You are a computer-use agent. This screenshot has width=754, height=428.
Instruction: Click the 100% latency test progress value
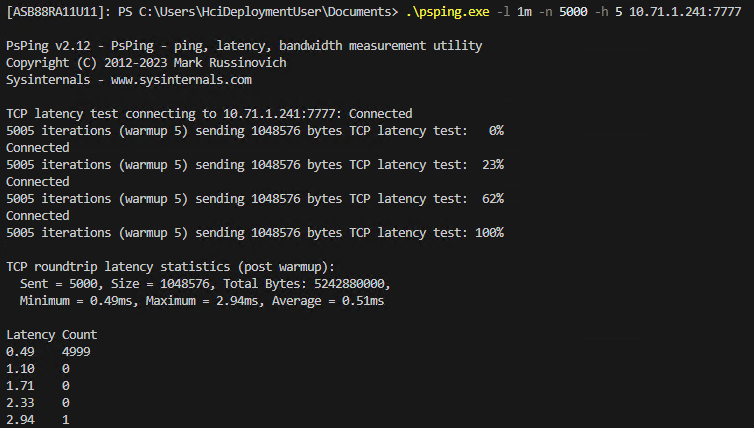coord(490,233)
